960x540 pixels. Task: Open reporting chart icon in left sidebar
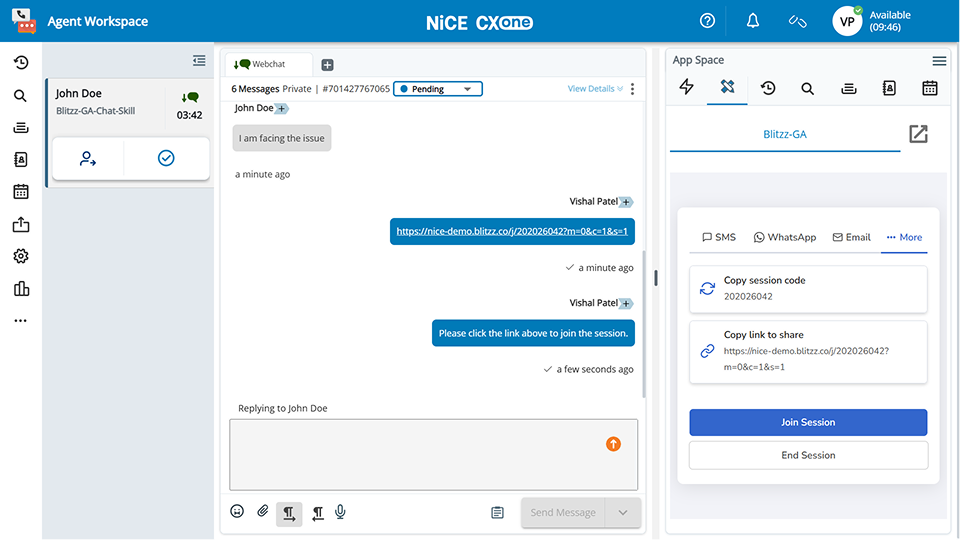pyautogui.click(x=21, y=288)
